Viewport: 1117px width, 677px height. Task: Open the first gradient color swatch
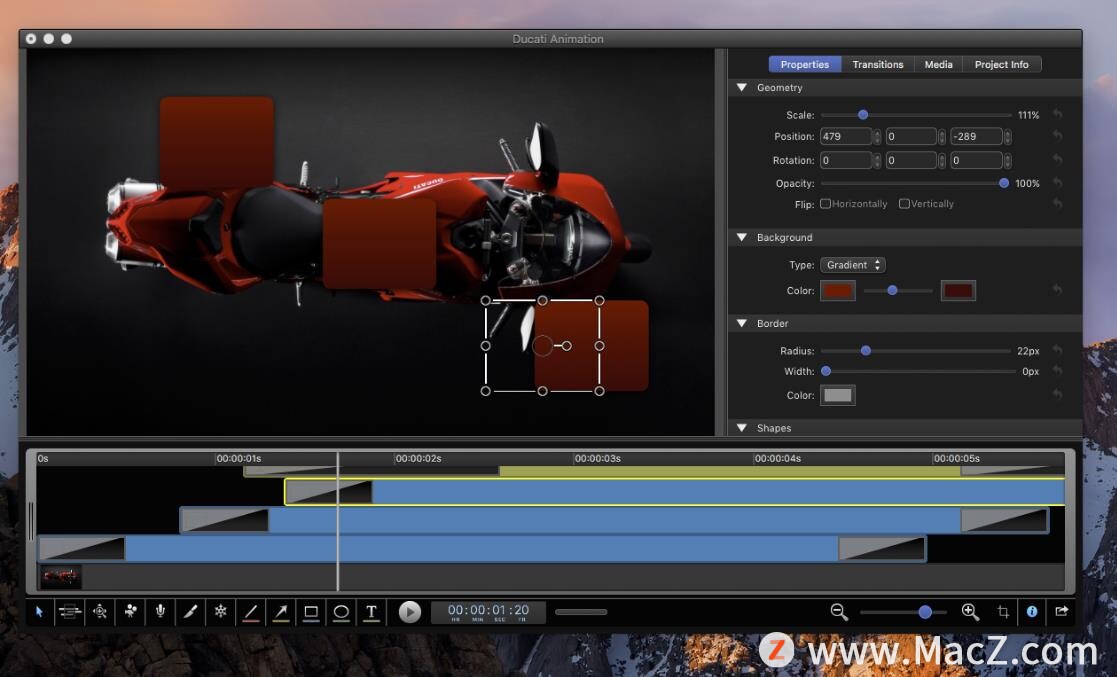click(838, 290)
